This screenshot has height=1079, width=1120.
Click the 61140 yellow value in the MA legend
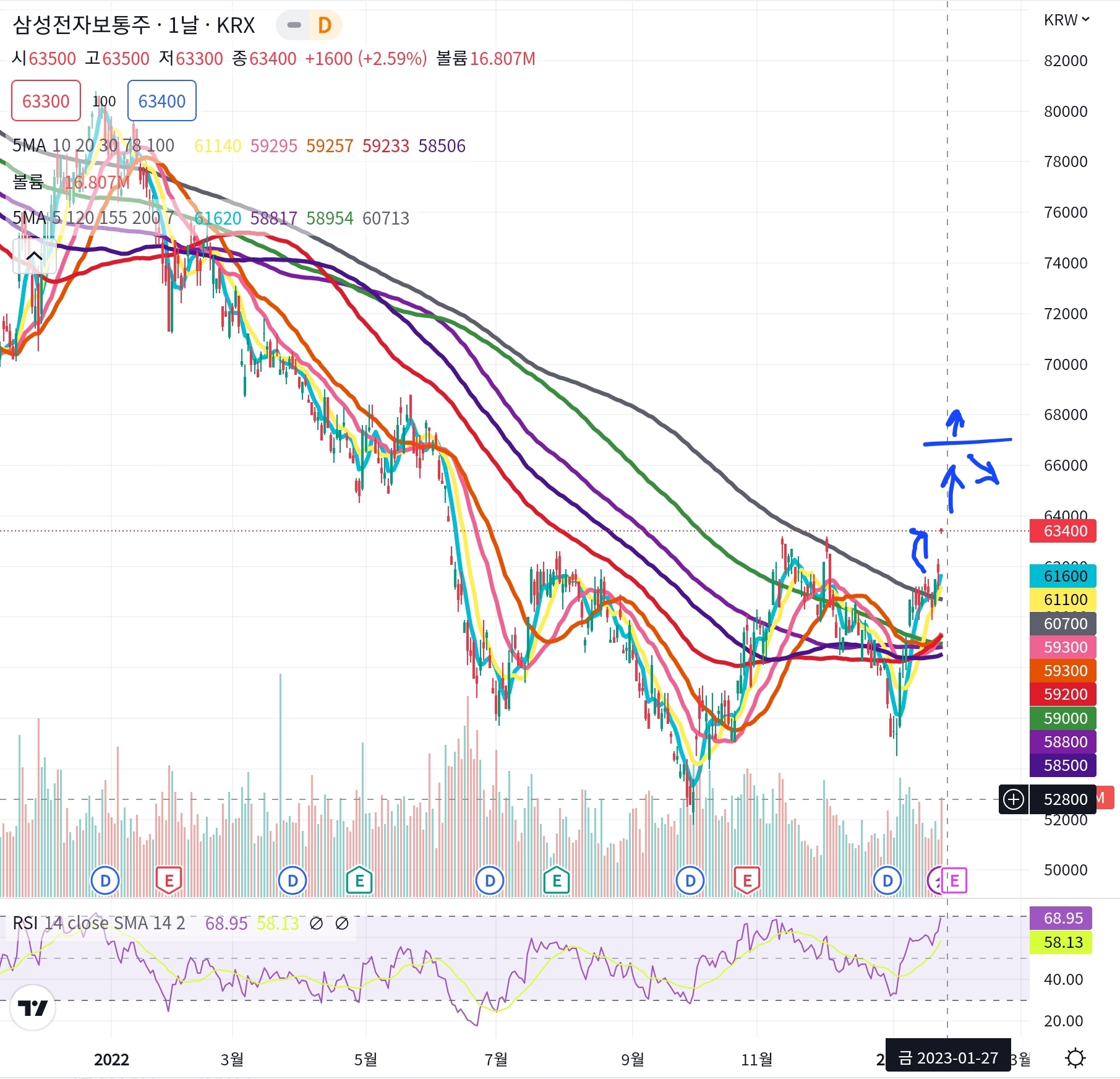pyautogui.click(x=218, y=146)
